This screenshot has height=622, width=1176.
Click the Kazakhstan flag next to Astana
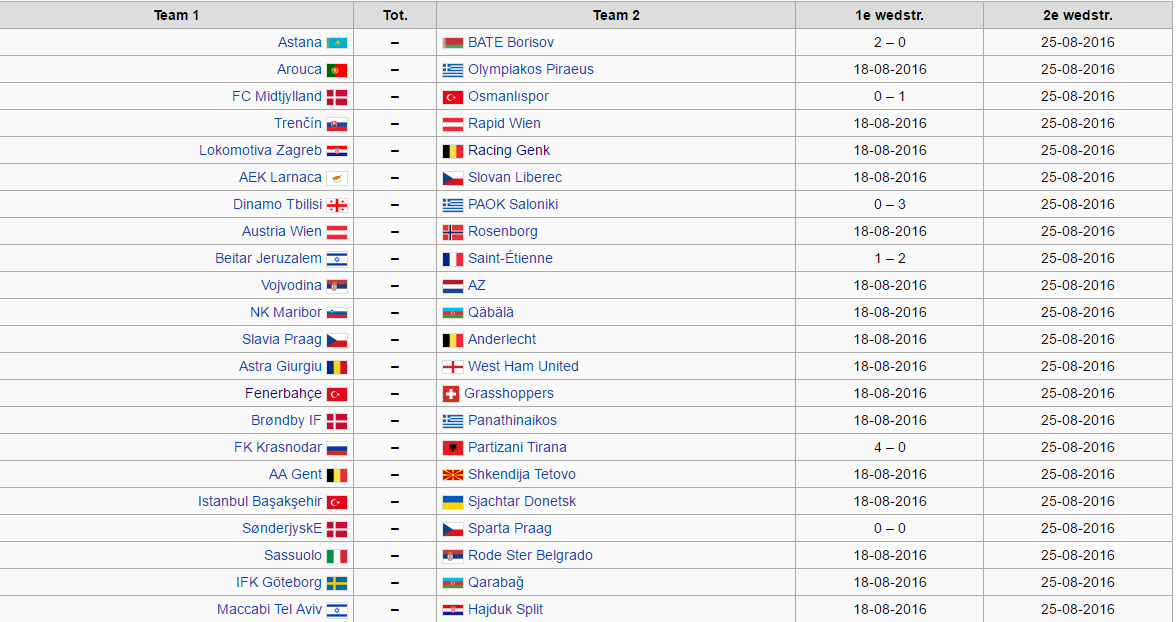coord(337,44)
